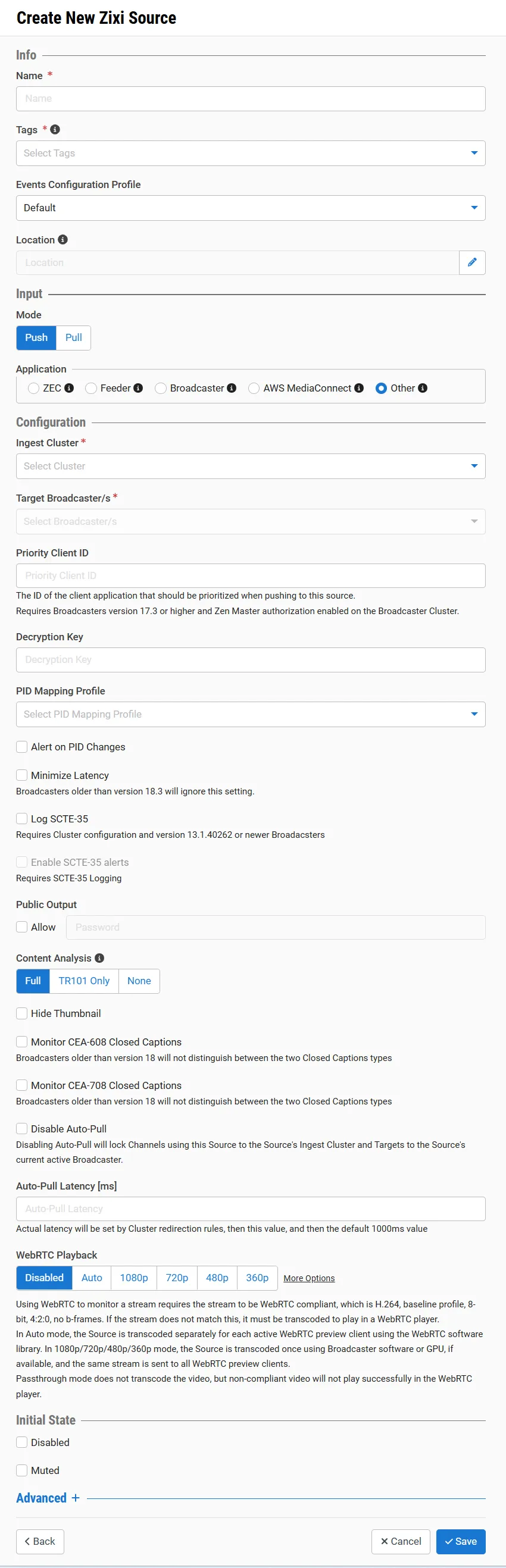The height and width of the screenshot is (1568, 506).
Task: Open the Select Tags dropdown
Action: click(x=250, y=154)
